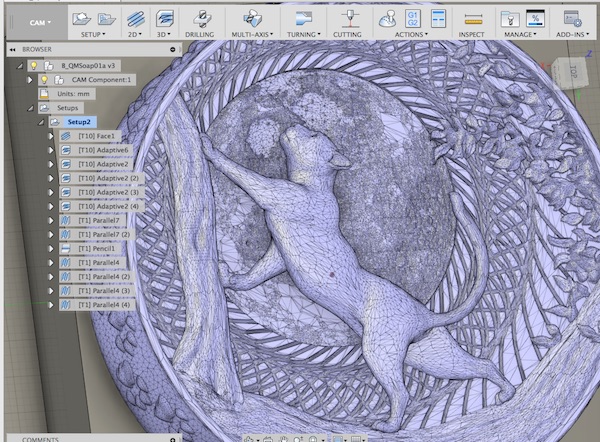600x442 pixels.
Task: Open the 3D dropdown menu
Action: [x=164, y=34]
